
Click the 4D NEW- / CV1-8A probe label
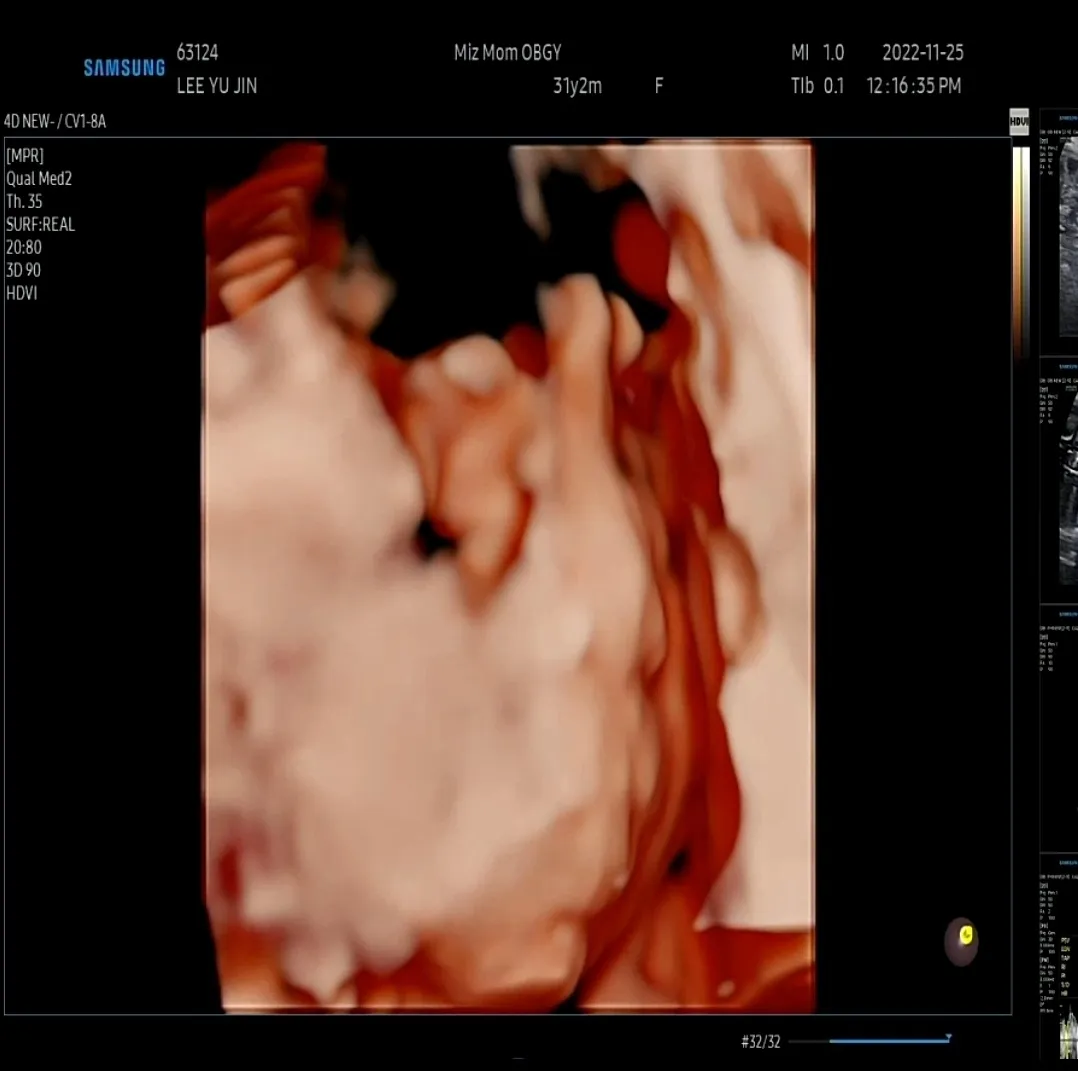click(x=55, y=122)
